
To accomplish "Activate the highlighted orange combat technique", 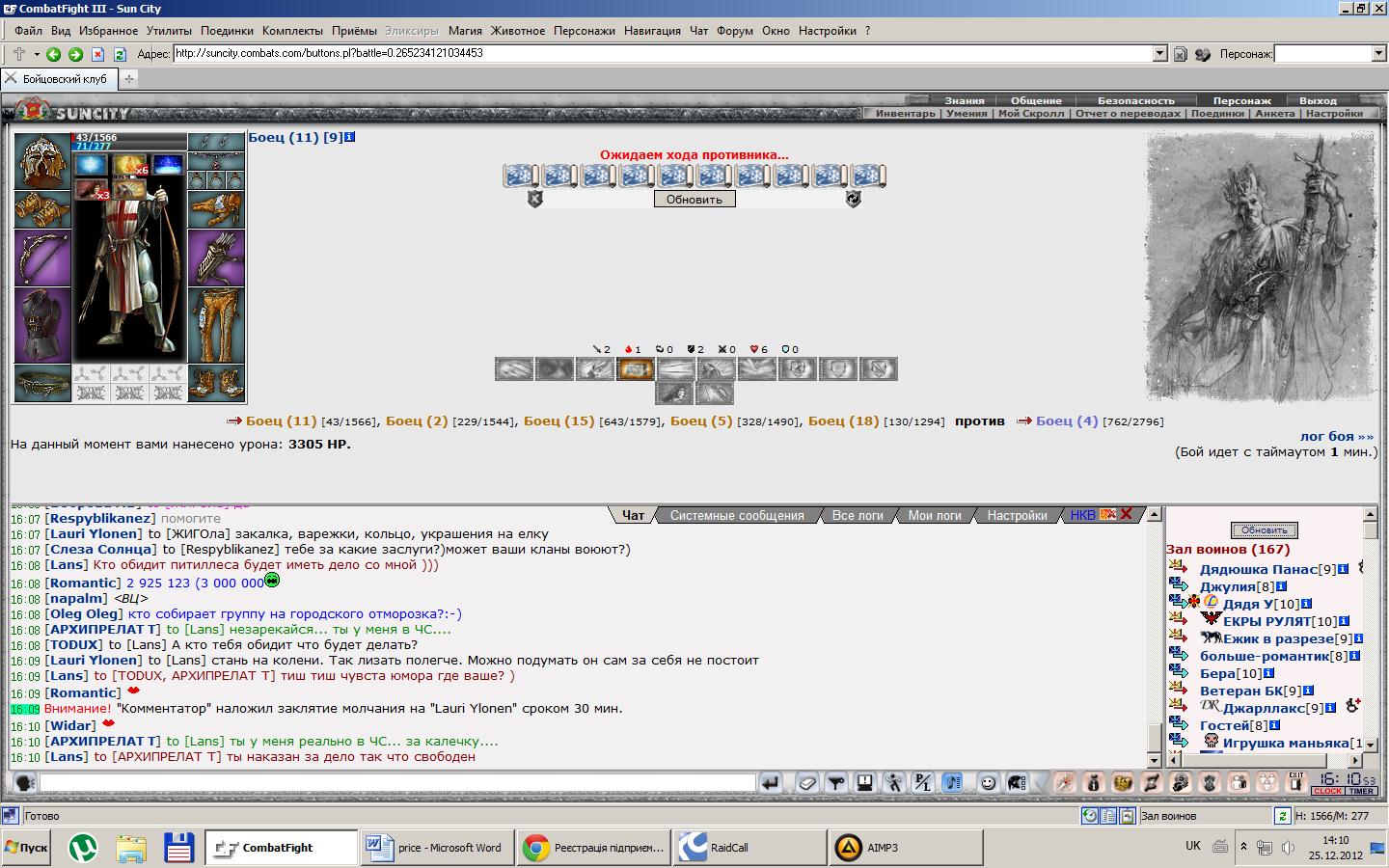I will pyautogui.click(x=635, y=368).
